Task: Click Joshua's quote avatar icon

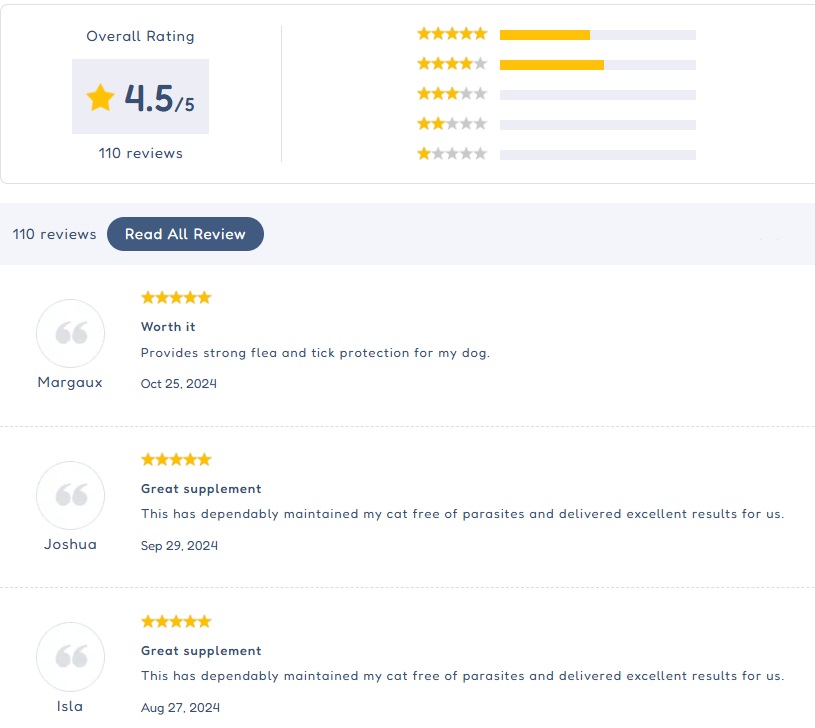Action: click(70, 495)
